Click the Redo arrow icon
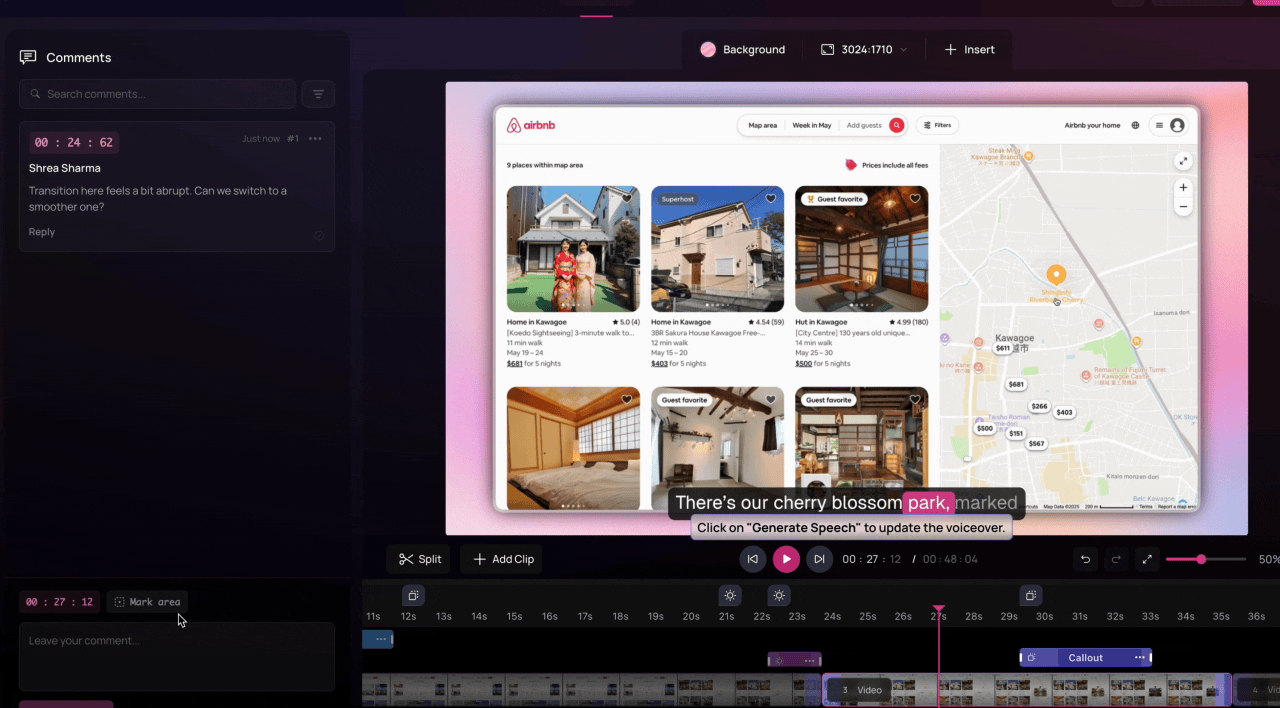This screenshot has width=1280, height=708. (1116, 559)
